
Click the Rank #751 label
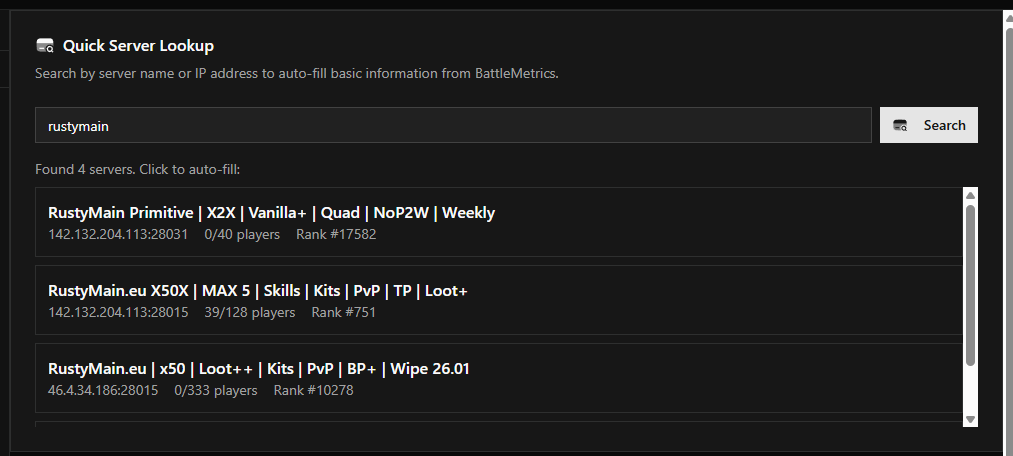pos(344,312)
